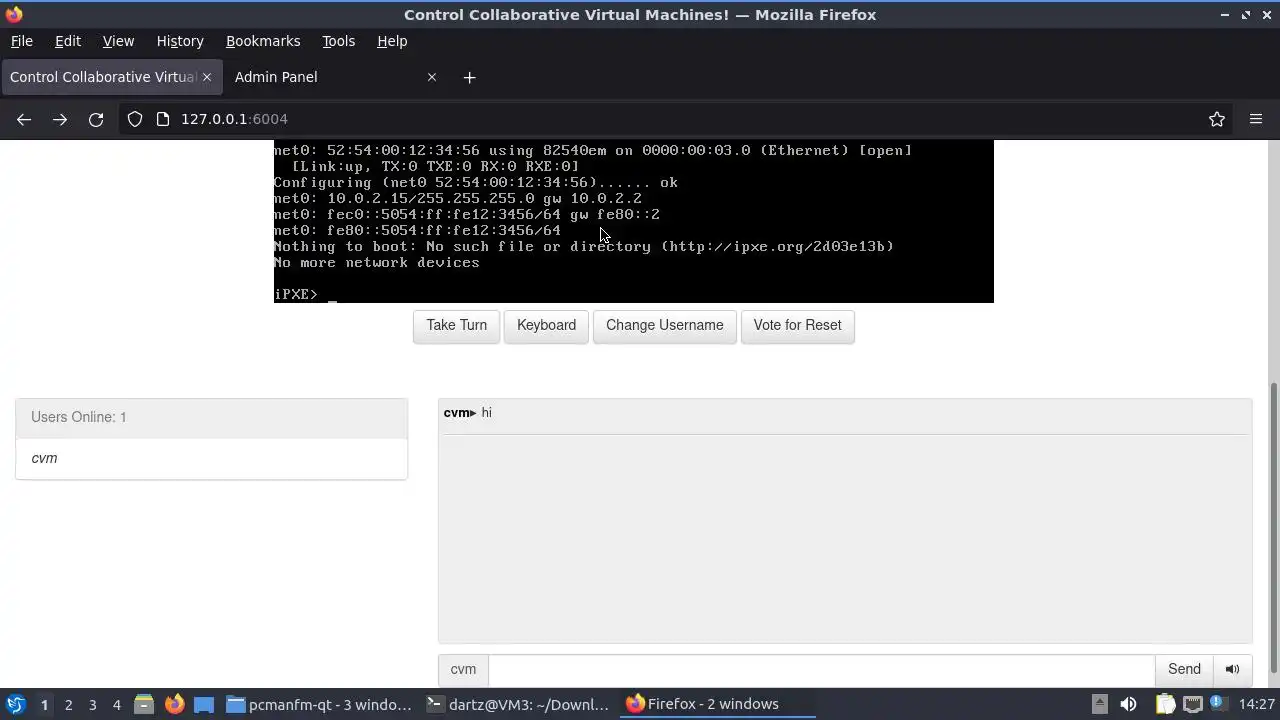1280x720 pixels.
Task: Switch to the Admin Panel tab
Action: pos(335,77)
